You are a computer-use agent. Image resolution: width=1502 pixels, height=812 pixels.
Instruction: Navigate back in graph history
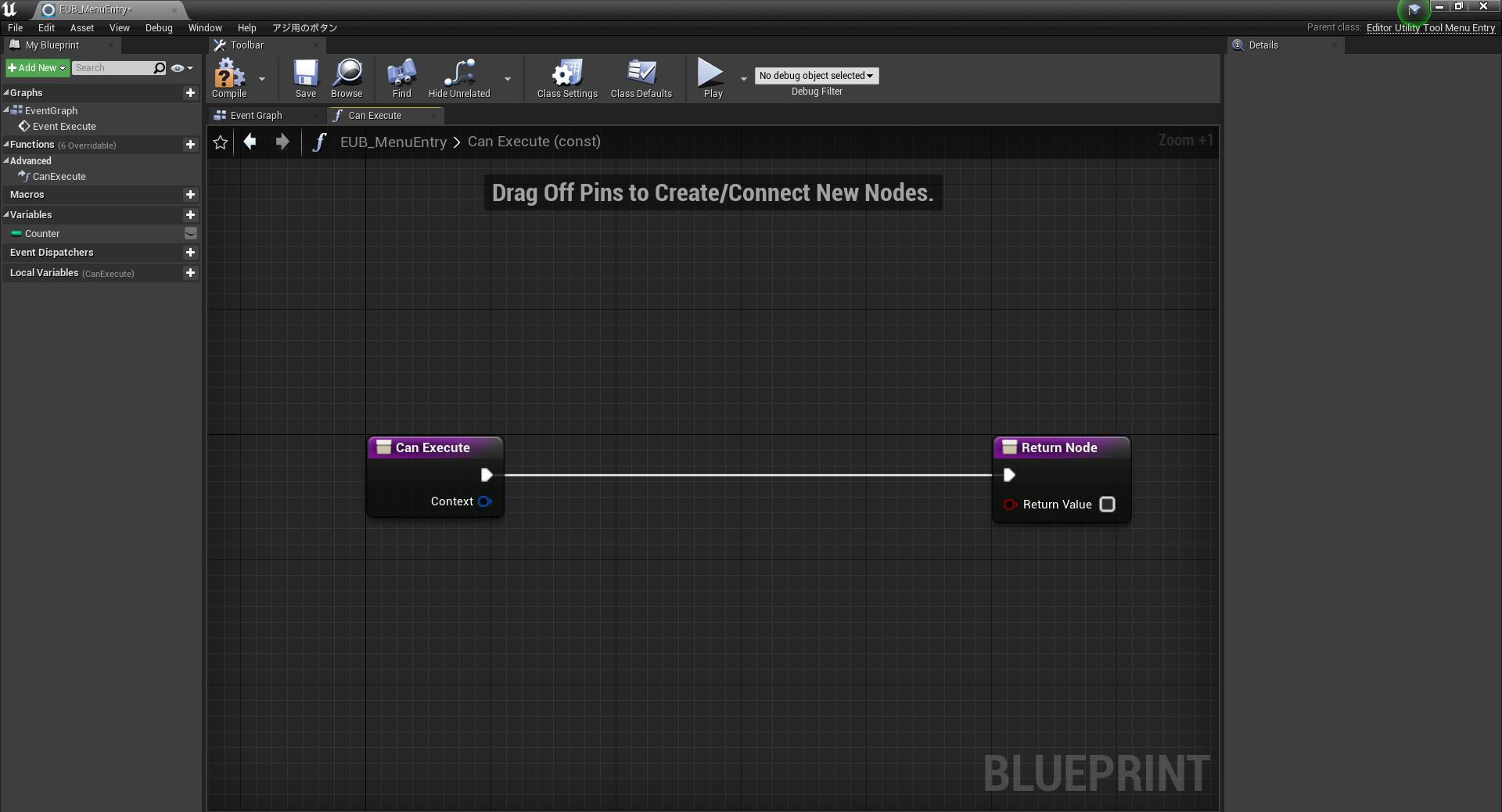[x=250, y=142]
